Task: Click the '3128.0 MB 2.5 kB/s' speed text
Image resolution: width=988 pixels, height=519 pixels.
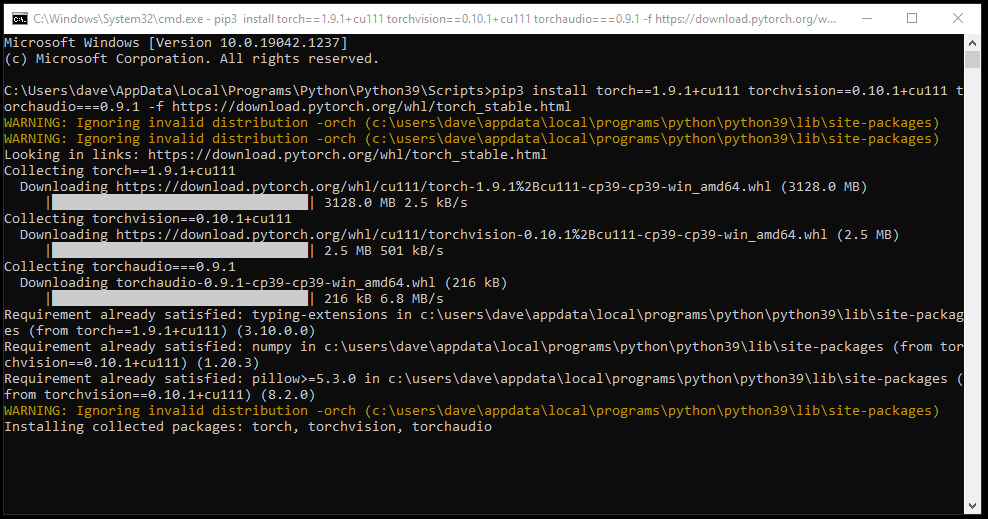Action: pos(396,203)
